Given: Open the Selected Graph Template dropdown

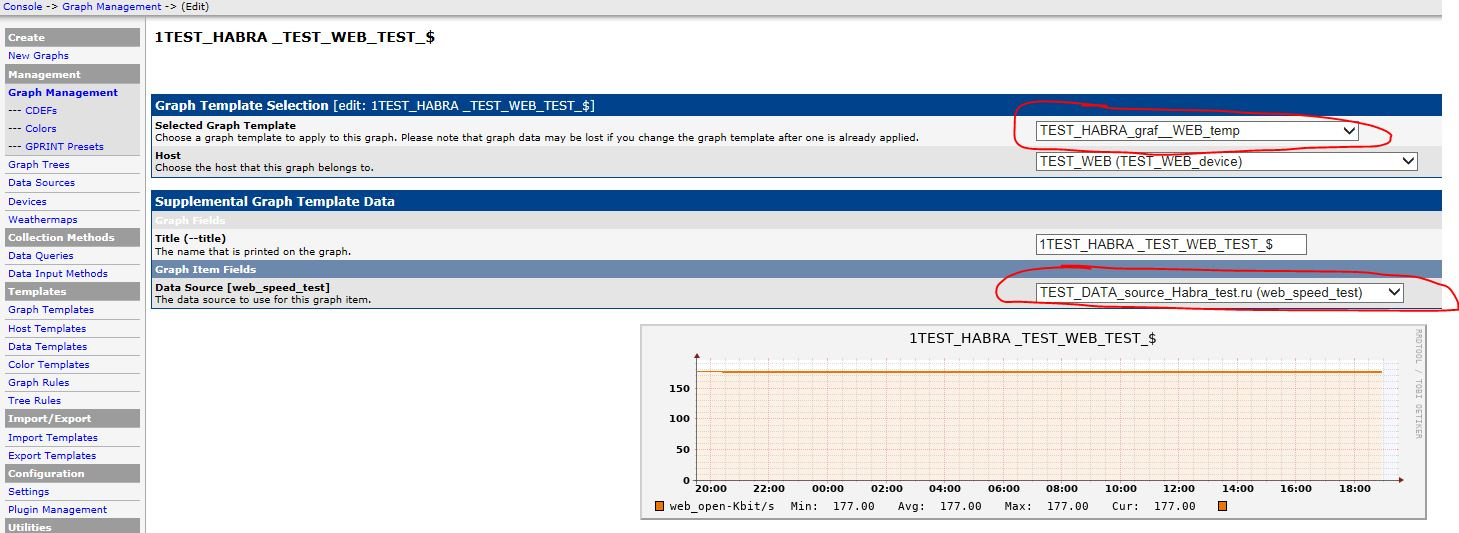Looking at the screenshot, I should click(1197, 131).
